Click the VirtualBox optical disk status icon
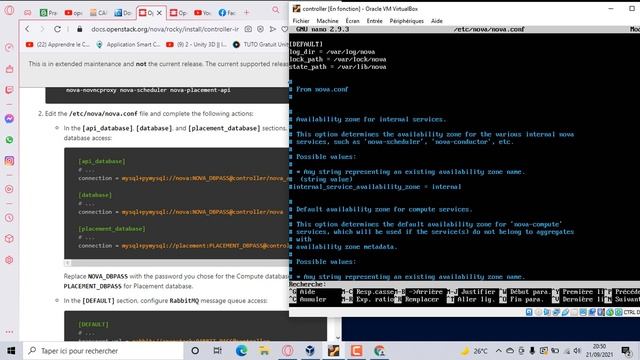The height and width of the screenshot is (360, 640). (538, 312)
